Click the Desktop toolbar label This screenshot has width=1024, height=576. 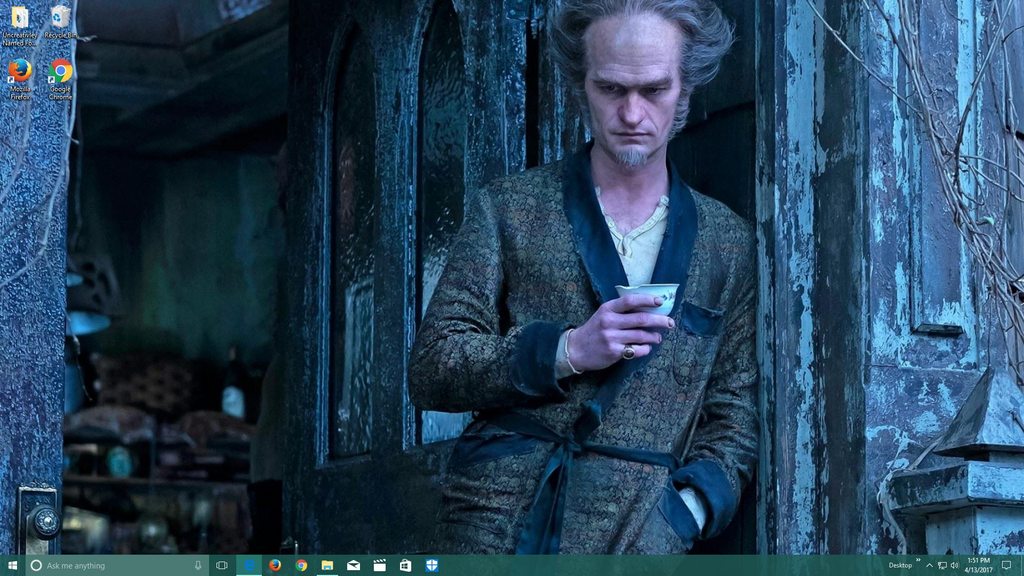coord(900,566)
